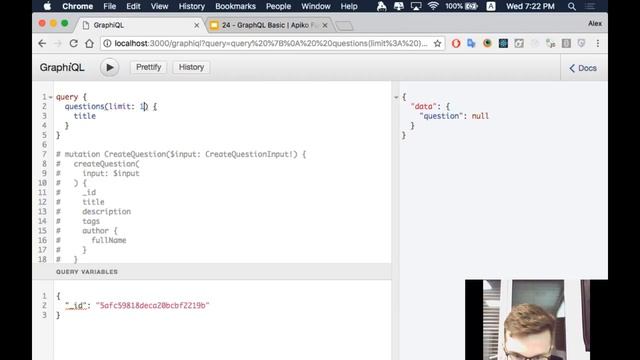
Task: Open the Chrome menu in menu bar
Action: pos(78,6)
